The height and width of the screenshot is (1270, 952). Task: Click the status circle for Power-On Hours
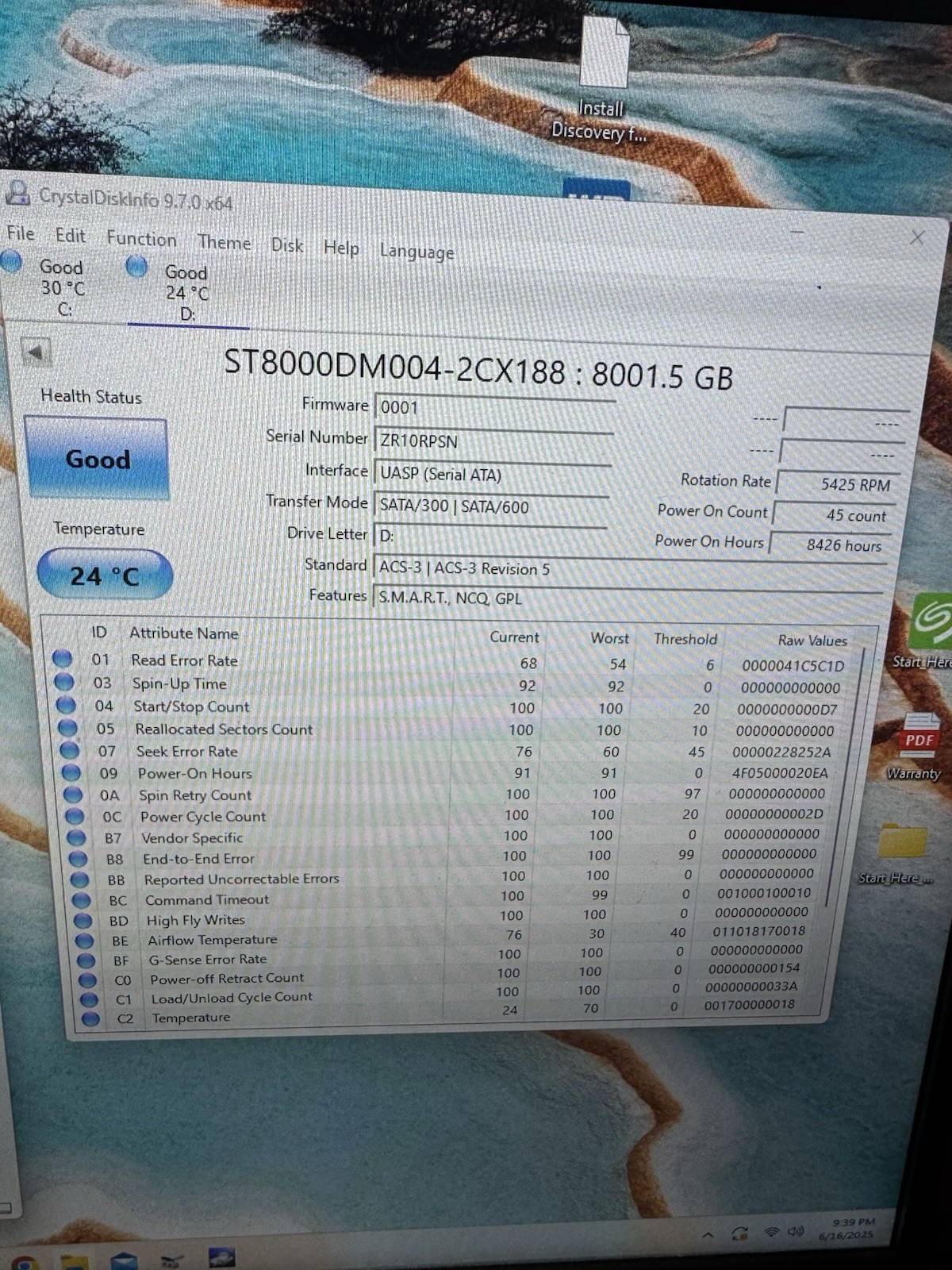(71, 772)
